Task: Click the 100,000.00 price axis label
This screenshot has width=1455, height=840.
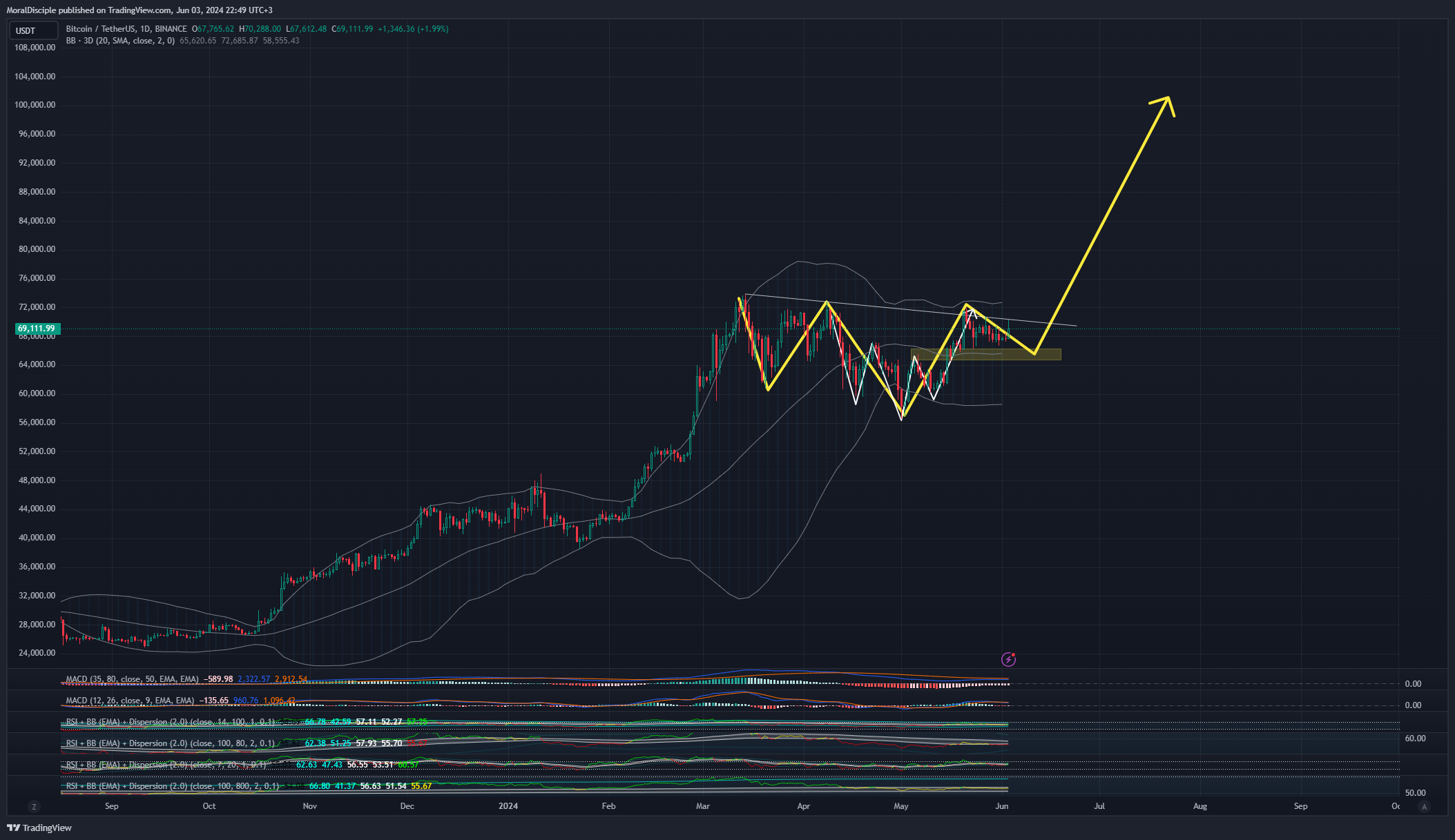Action: click(x=35, y=105)
